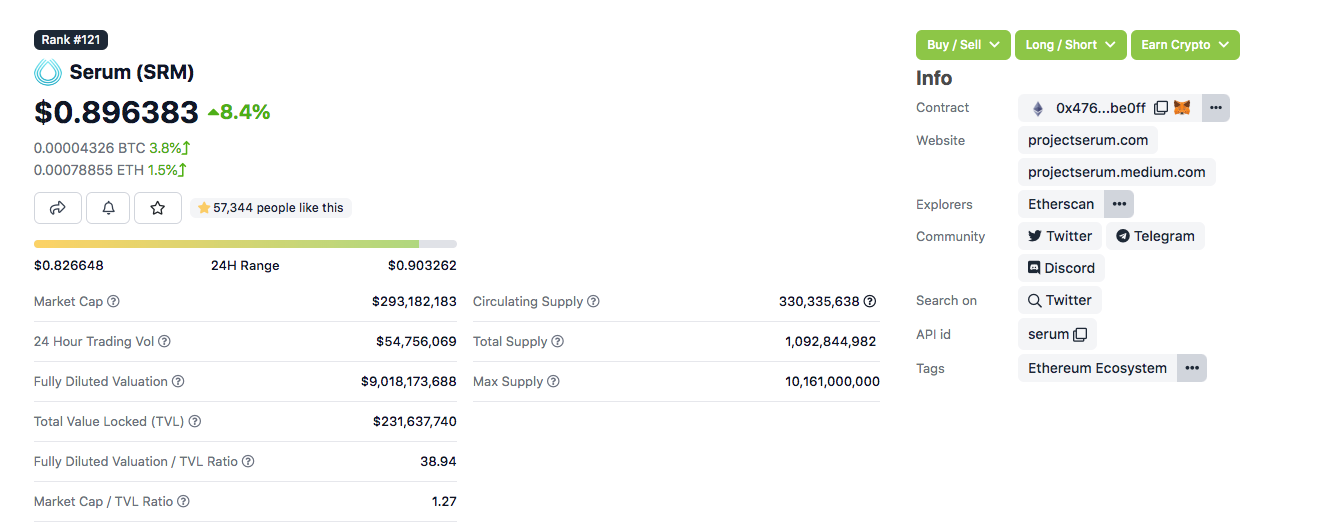The image size is (1344, 527).
Task: Click the 1.27 ratio value
Action: (444, 501)
